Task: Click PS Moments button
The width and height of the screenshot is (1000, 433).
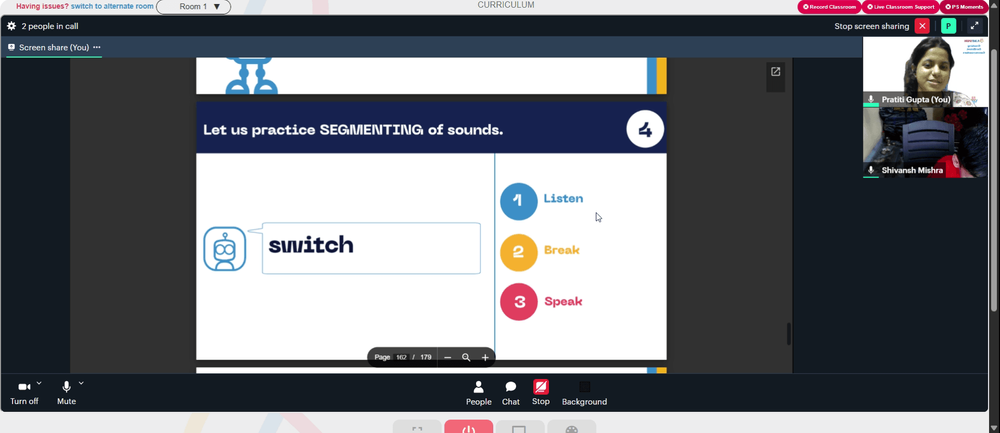Action: 963,7
